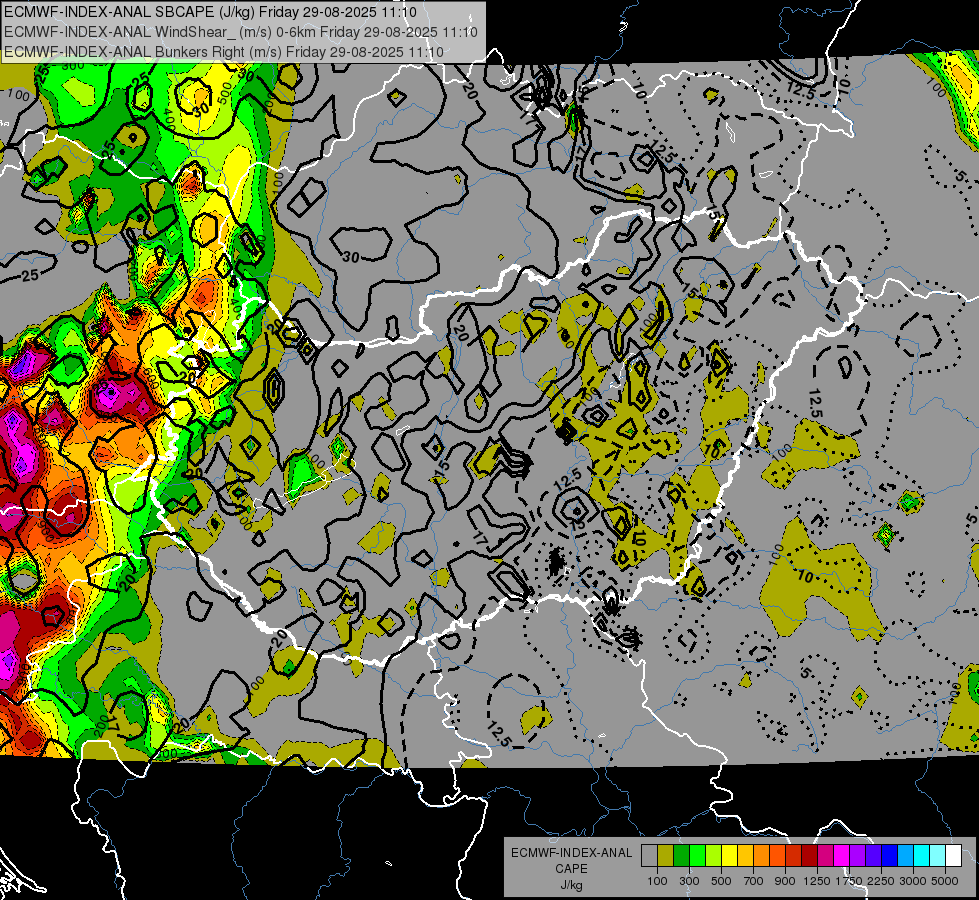Pick the pure yellow legend swatch
The height and width of the screenshot is (900, 979).
click(x=729, y=856)
